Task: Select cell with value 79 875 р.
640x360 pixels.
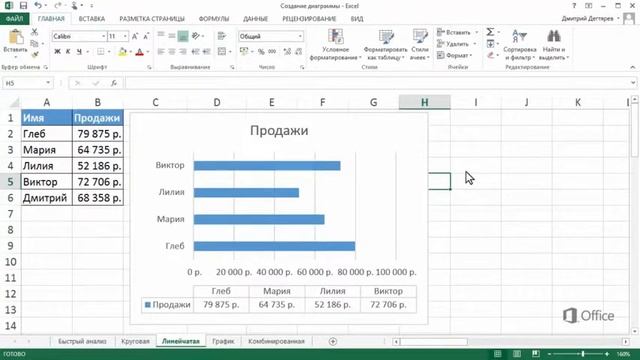Action: [98, 134]
